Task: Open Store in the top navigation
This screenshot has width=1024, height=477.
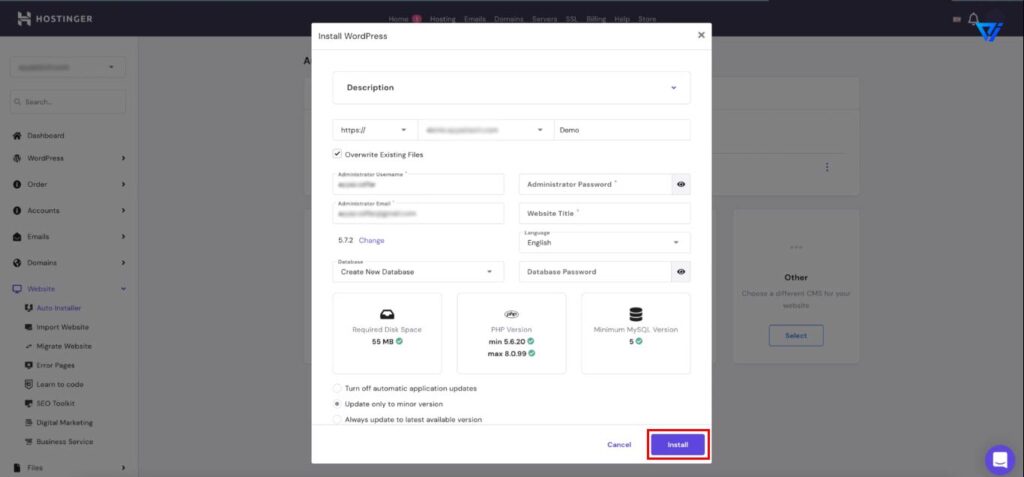Action: [x=647, y=19]
